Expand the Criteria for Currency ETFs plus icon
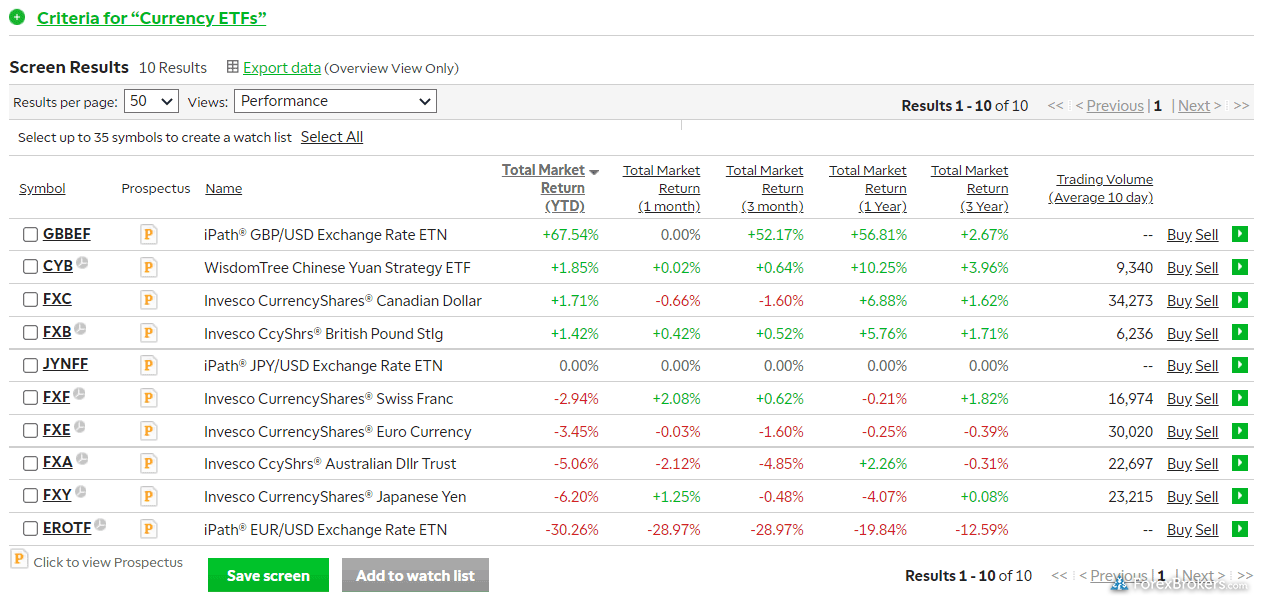This screenshot has width=1273, height=606. click(x=17, y=17)
